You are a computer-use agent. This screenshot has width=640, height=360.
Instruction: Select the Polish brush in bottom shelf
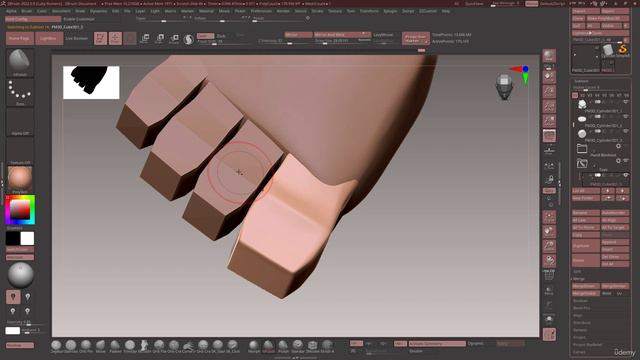[x=283, y=346]
